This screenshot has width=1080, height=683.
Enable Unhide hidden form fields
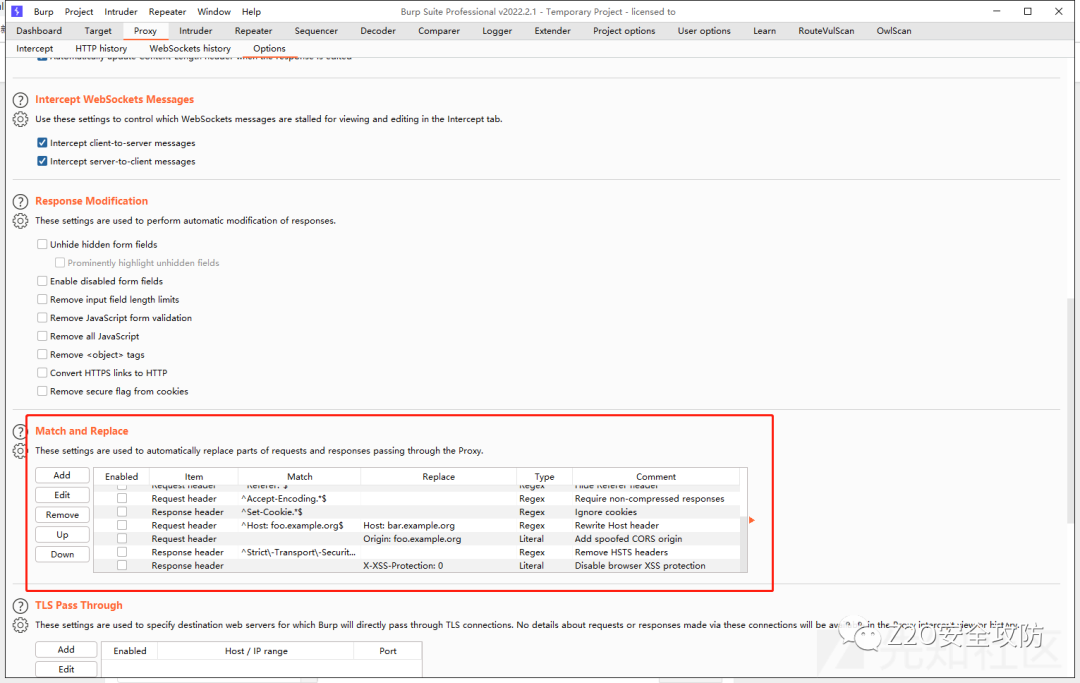(x=42, y=244)
